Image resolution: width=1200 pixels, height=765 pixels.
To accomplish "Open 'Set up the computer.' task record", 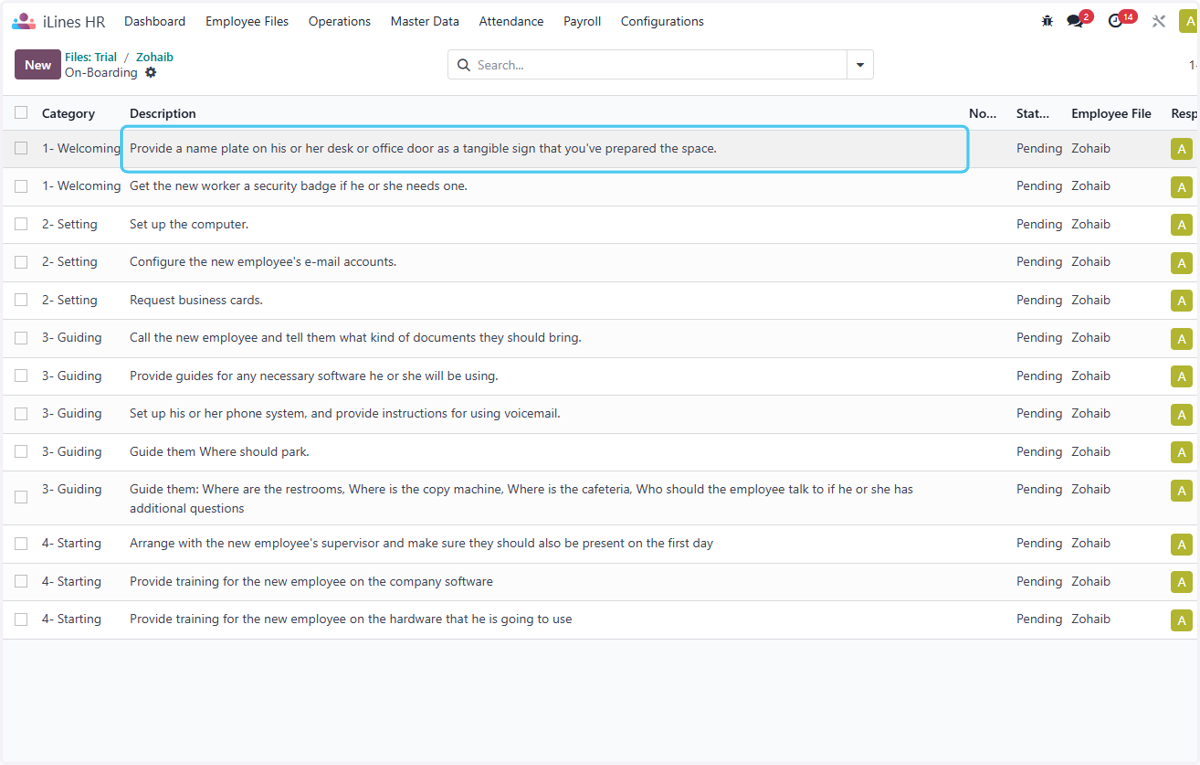I will (189, 224).
